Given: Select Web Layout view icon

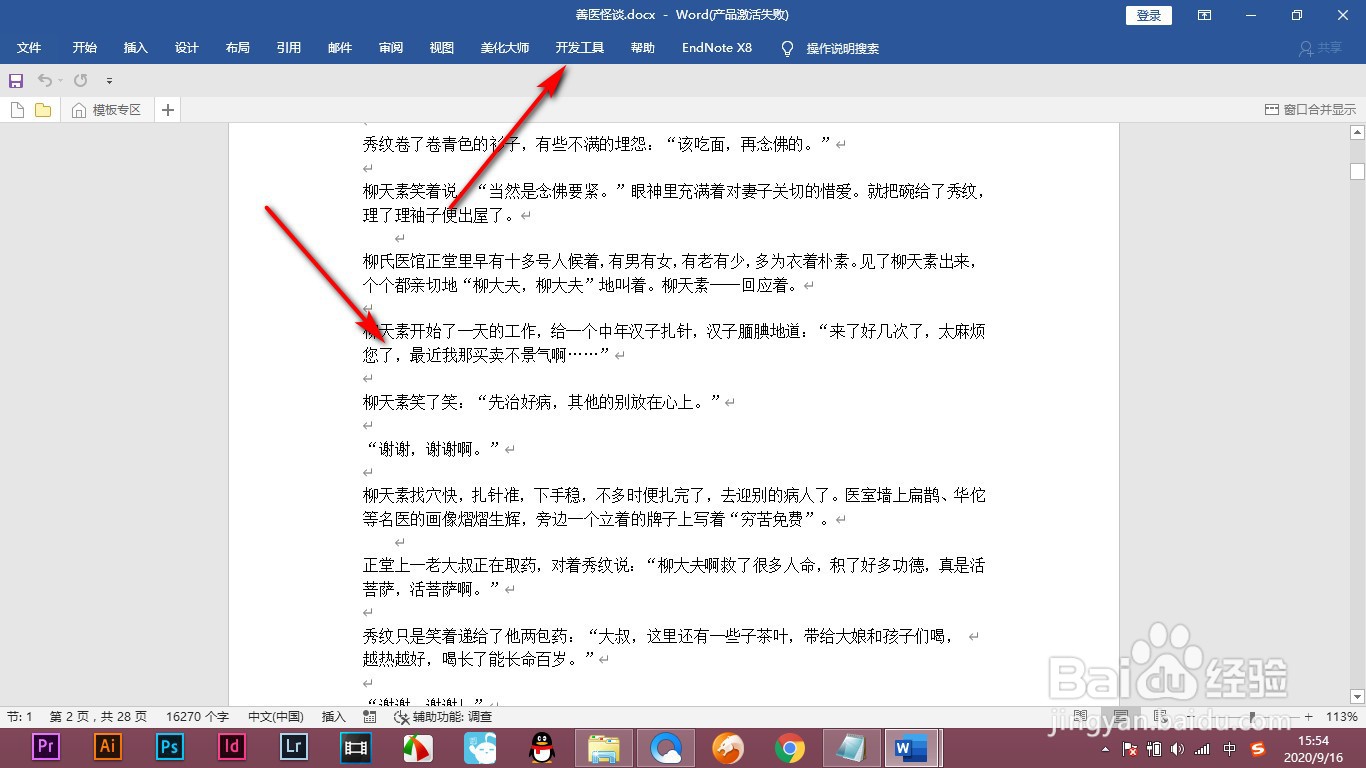Looking at the screenshot, I should pyautogui.click(x=1159, y=716).
